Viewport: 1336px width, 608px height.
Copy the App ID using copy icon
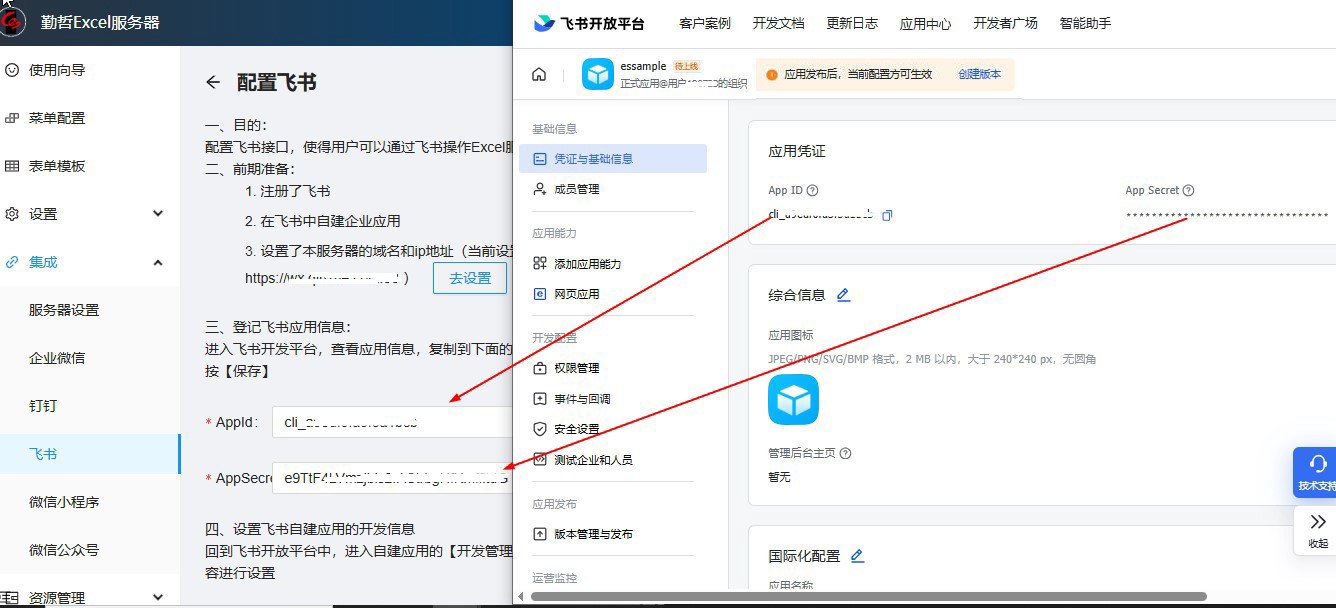pos(887,215)
